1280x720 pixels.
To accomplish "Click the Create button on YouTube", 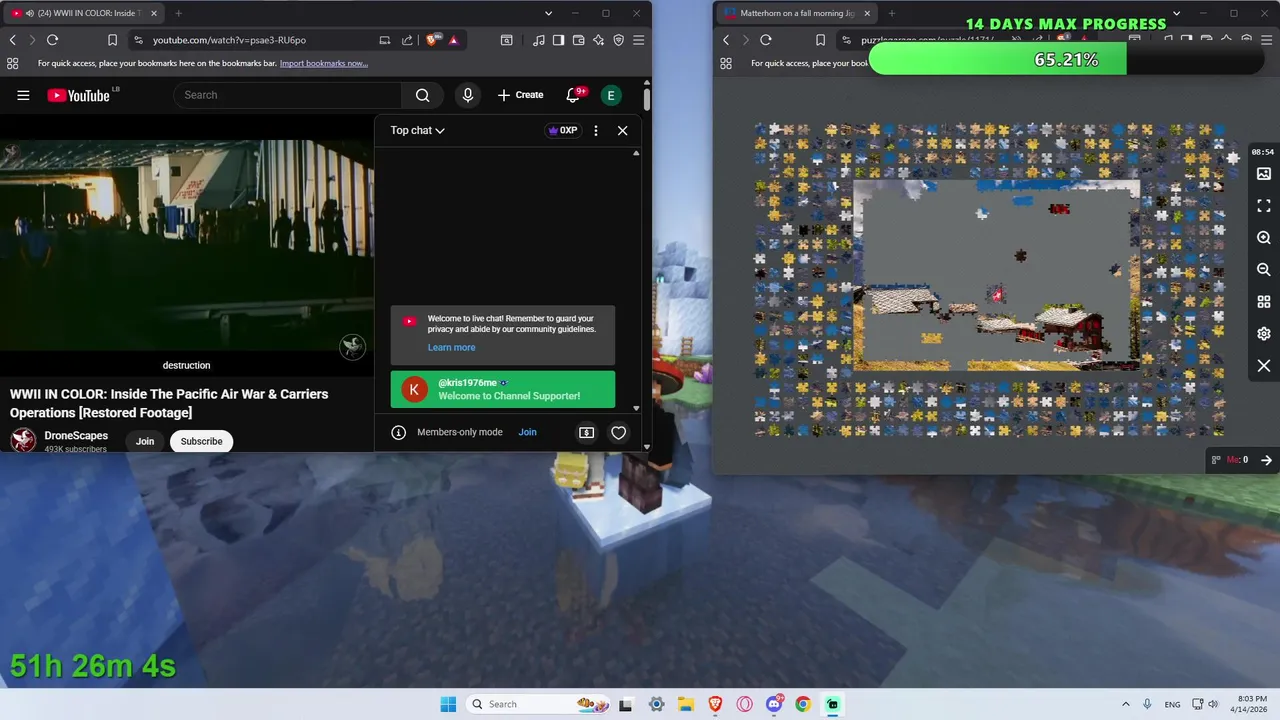I will click(521, 95).
